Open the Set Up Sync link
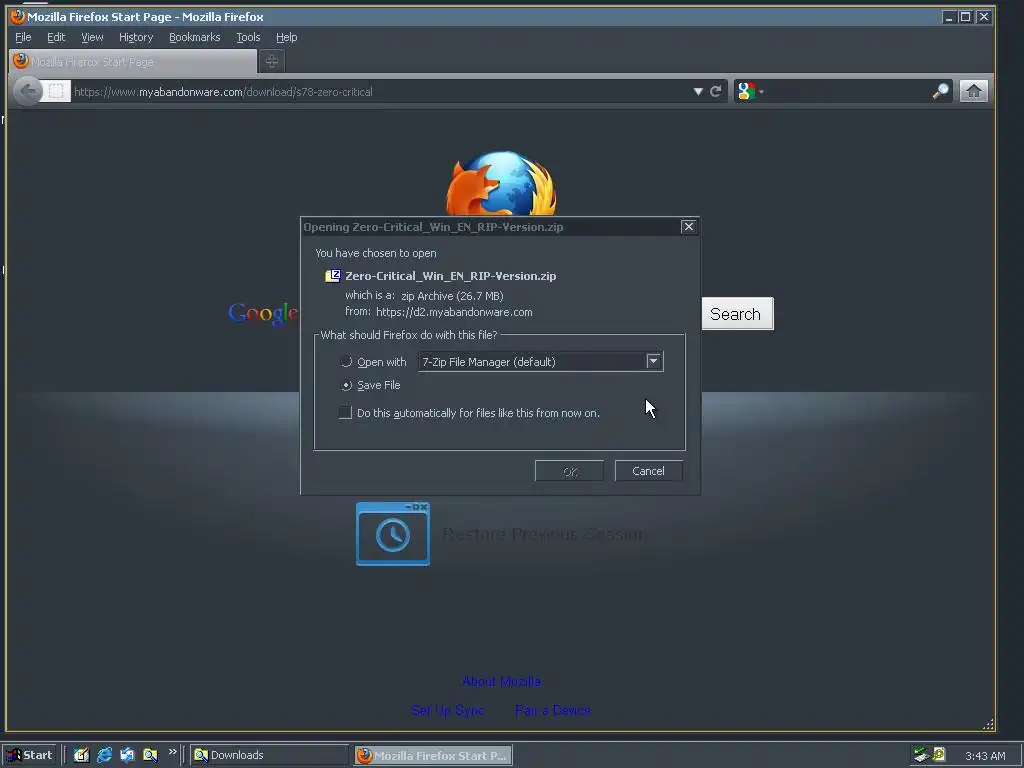 (x=448, y=710)
